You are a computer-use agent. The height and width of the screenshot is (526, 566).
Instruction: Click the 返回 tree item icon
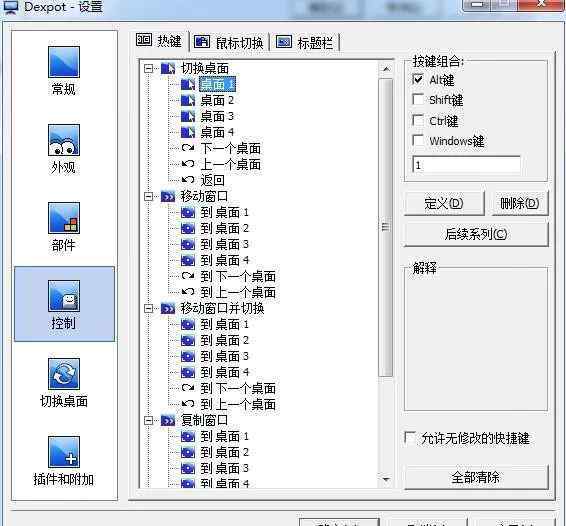pyautogui.click(x=188, y=180)
